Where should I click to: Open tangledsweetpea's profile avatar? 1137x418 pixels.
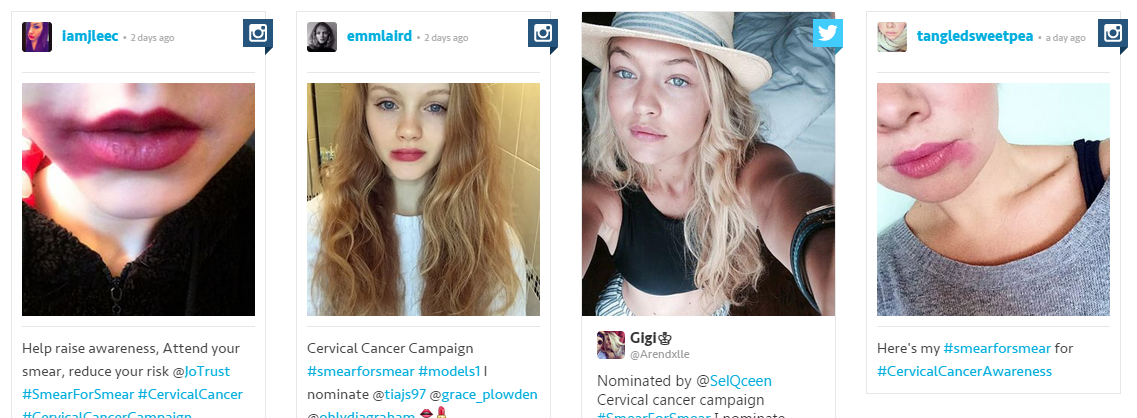point(892,37)
